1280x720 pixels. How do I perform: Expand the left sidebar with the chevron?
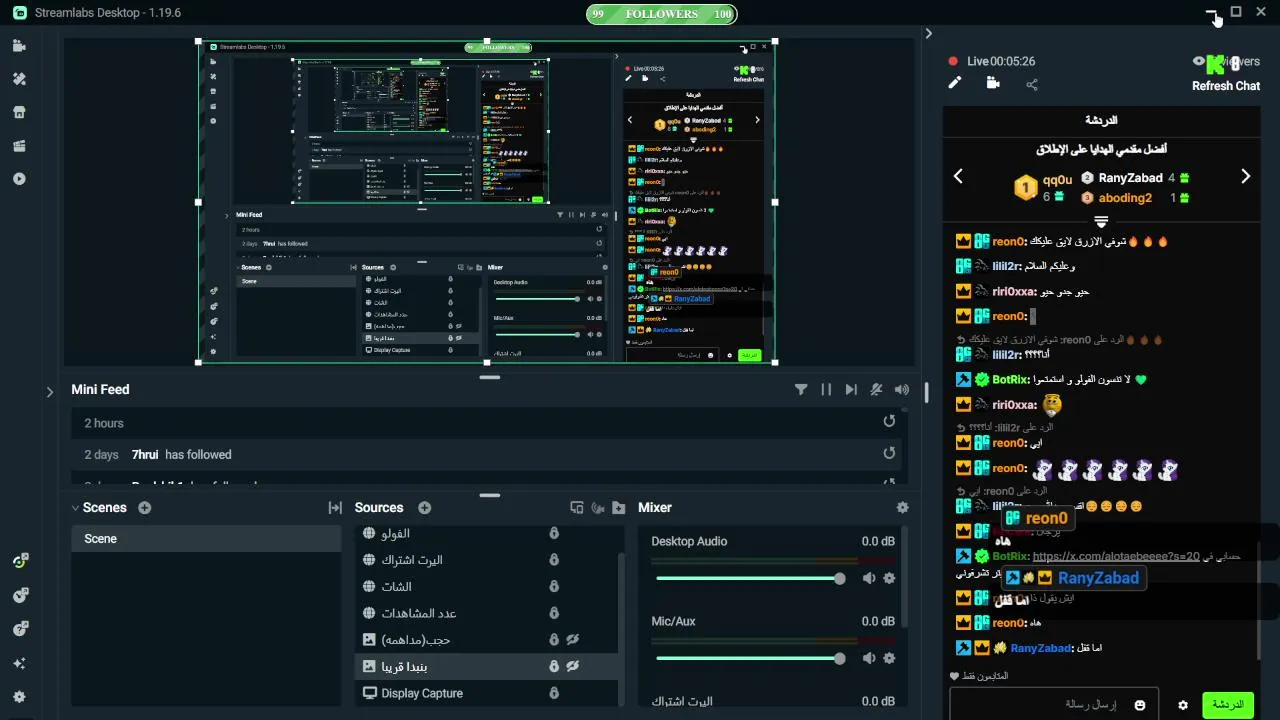pos(50,392)
